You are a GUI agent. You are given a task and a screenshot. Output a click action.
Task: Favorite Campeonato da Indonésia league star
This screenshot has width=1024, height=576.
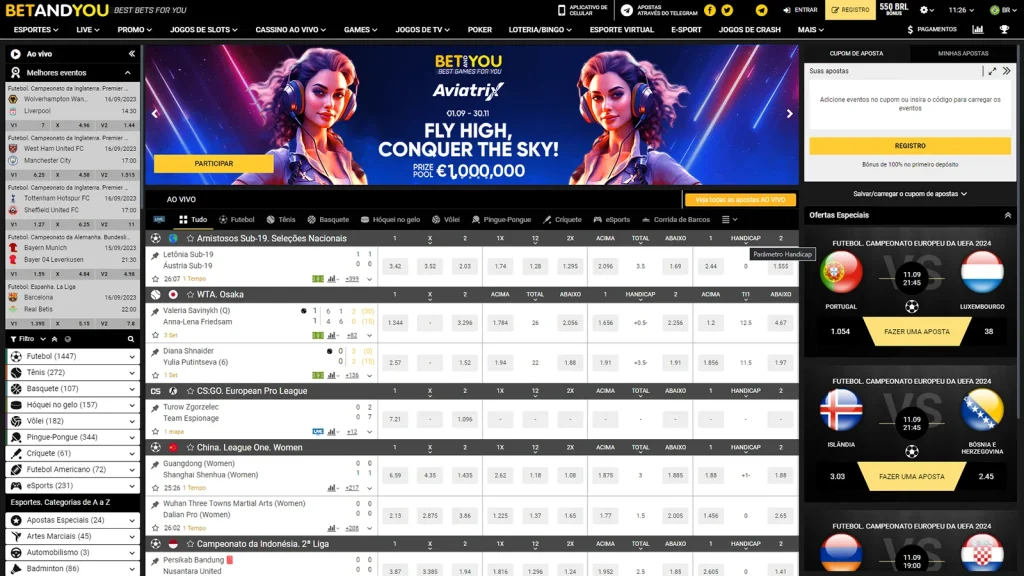click(x=190, y=544)
